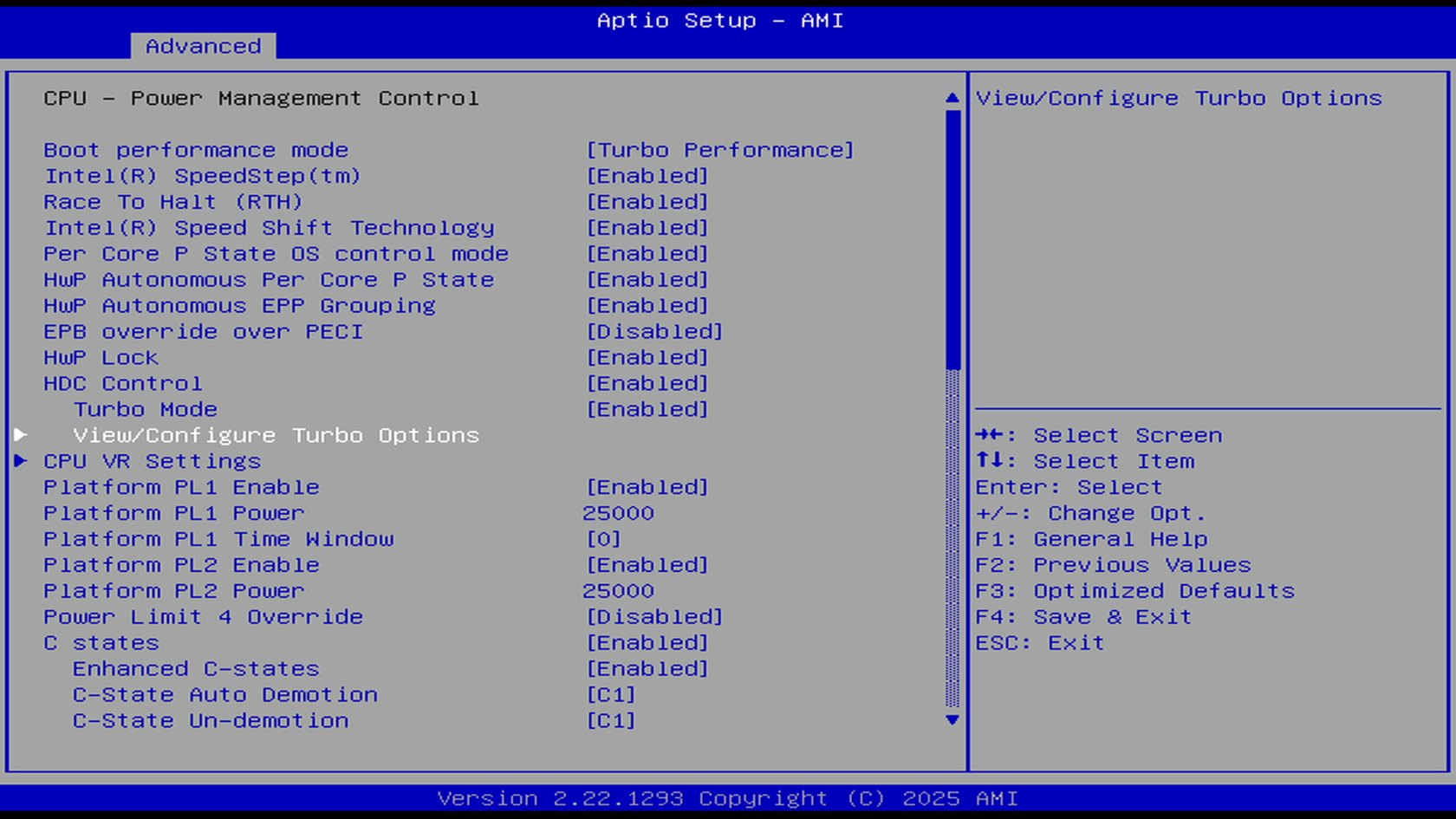Toggle Per Core P State OS control value
The height and width of the screenshot is (819, 1456).
[647, 254]
